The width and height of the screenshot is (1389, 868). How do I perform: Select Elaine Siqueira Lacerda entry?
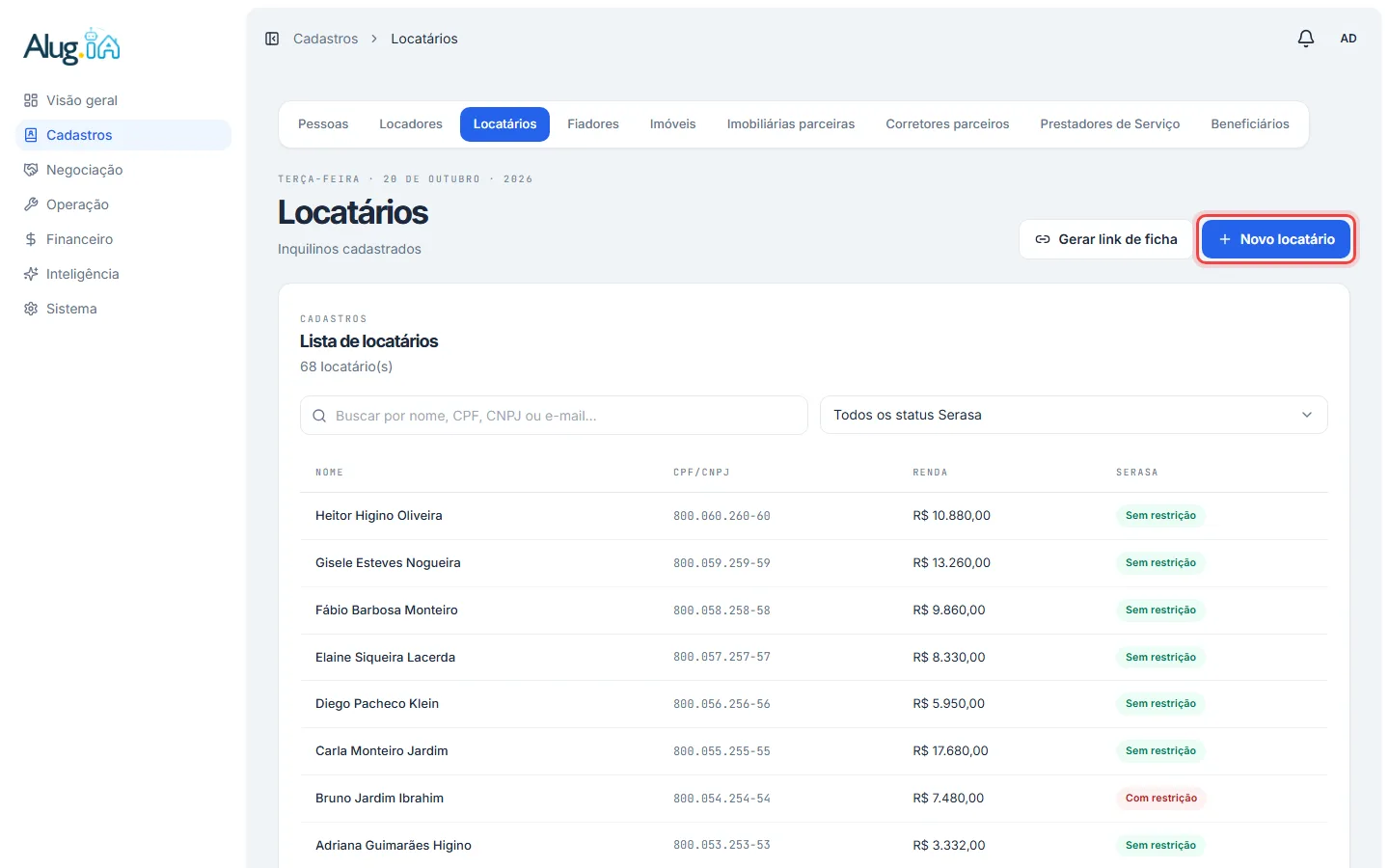pyautogui.click(x=813, y=658)
